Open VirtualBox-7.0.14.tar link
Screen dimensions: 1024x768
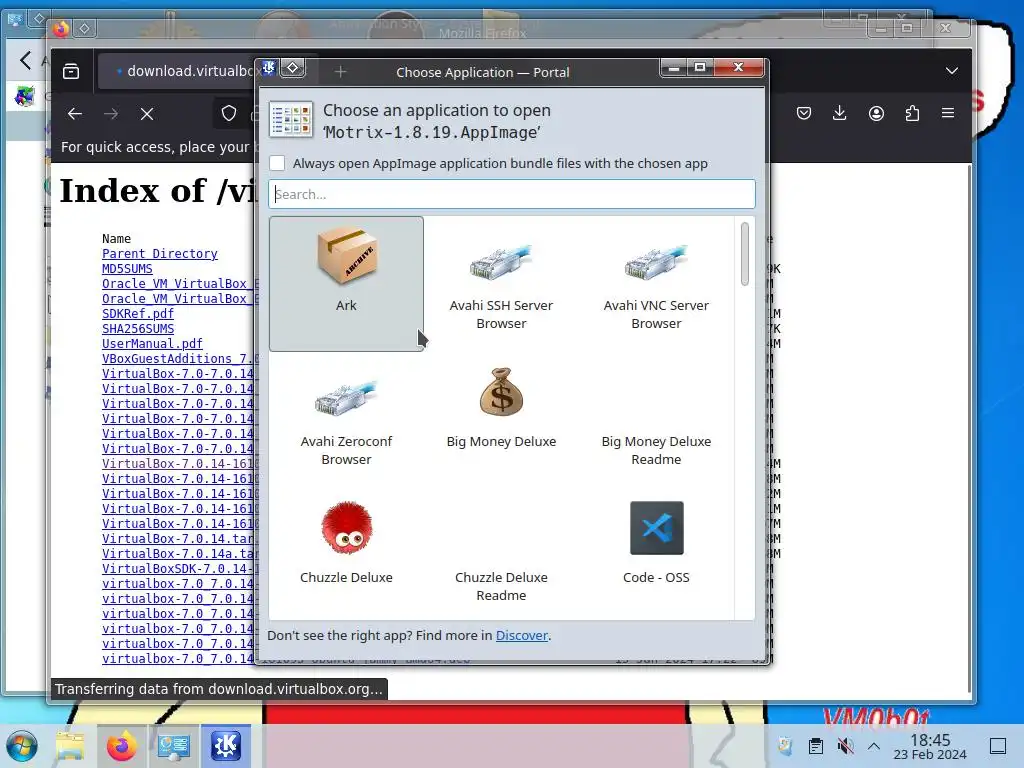[x=180, y=538]
